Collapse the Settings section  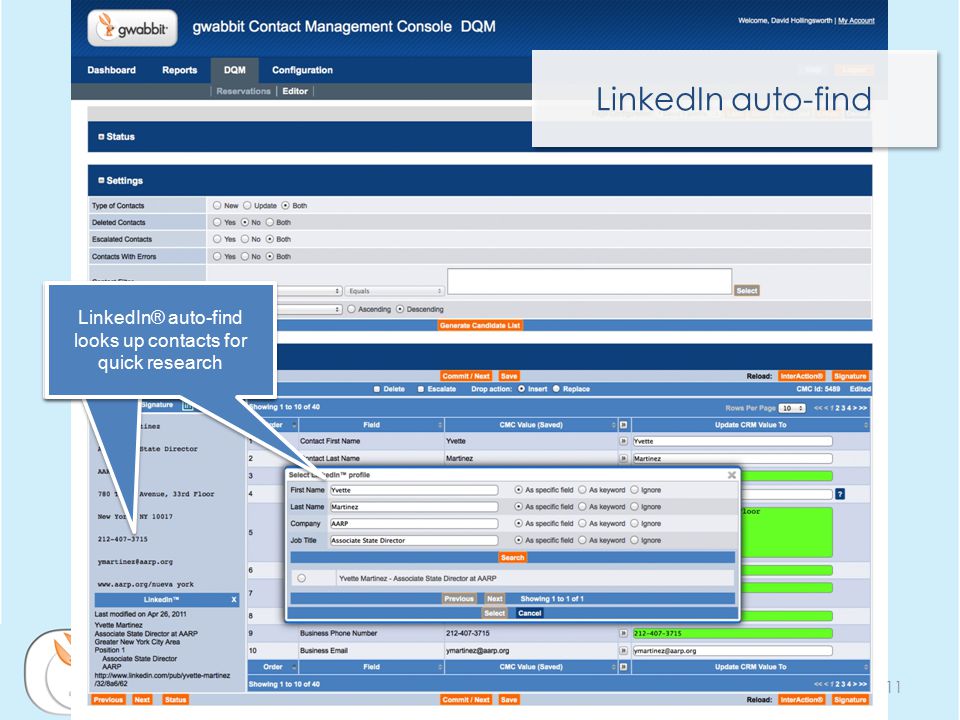(x=101, y=181)
